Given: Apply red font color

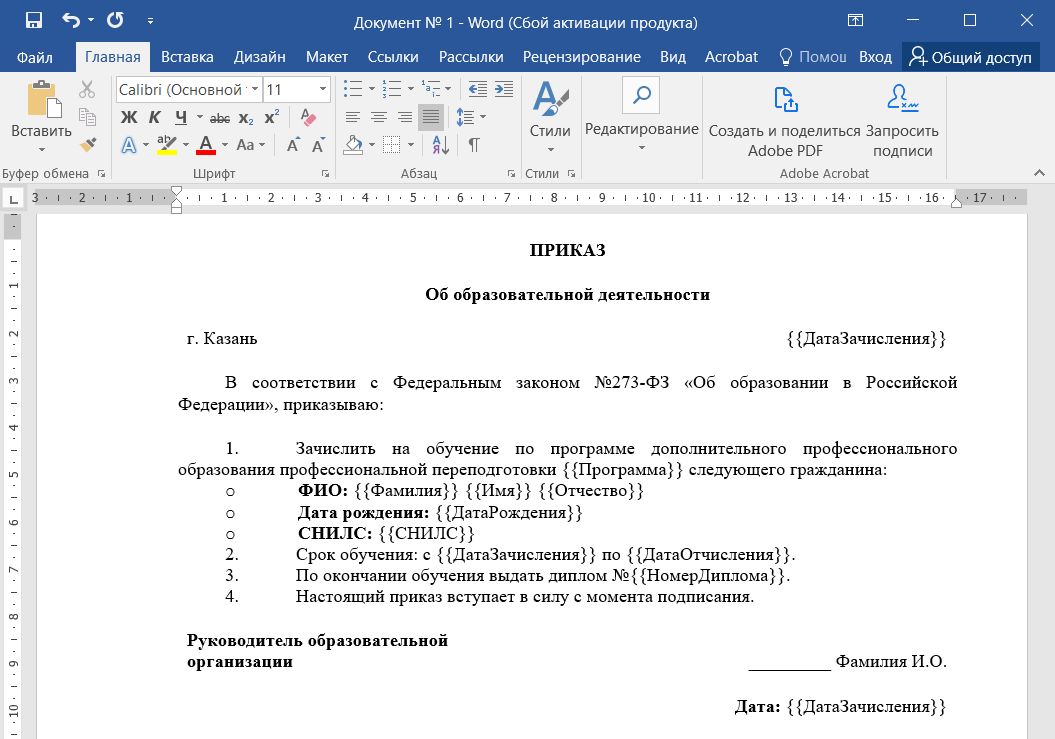Looking at the screenshot, I should [x=206, y=145].
